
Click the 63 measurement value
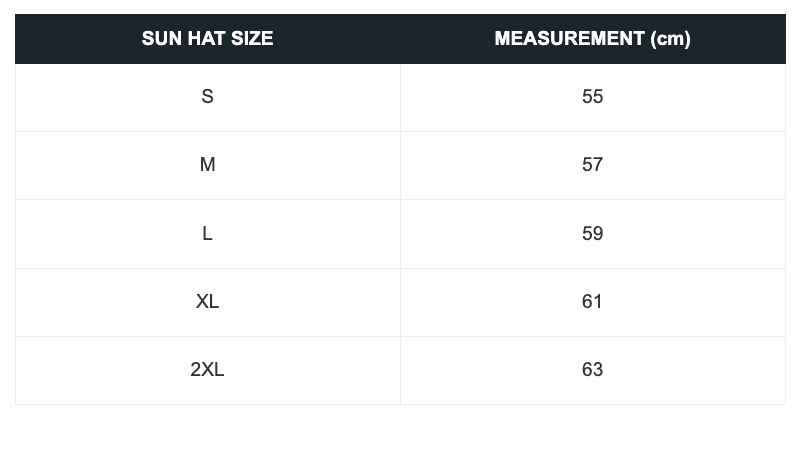pos(592,370)
